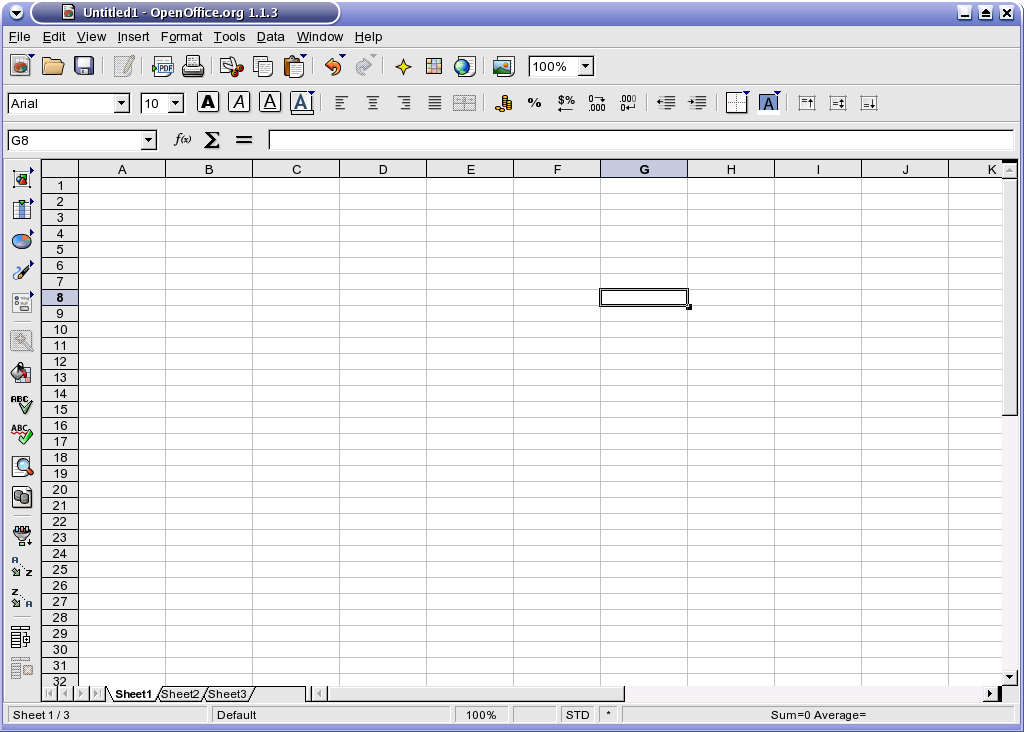The height and width of the screenshot is (732, 1024).
Task: Click the formula input line
Action: coord(641,140)
